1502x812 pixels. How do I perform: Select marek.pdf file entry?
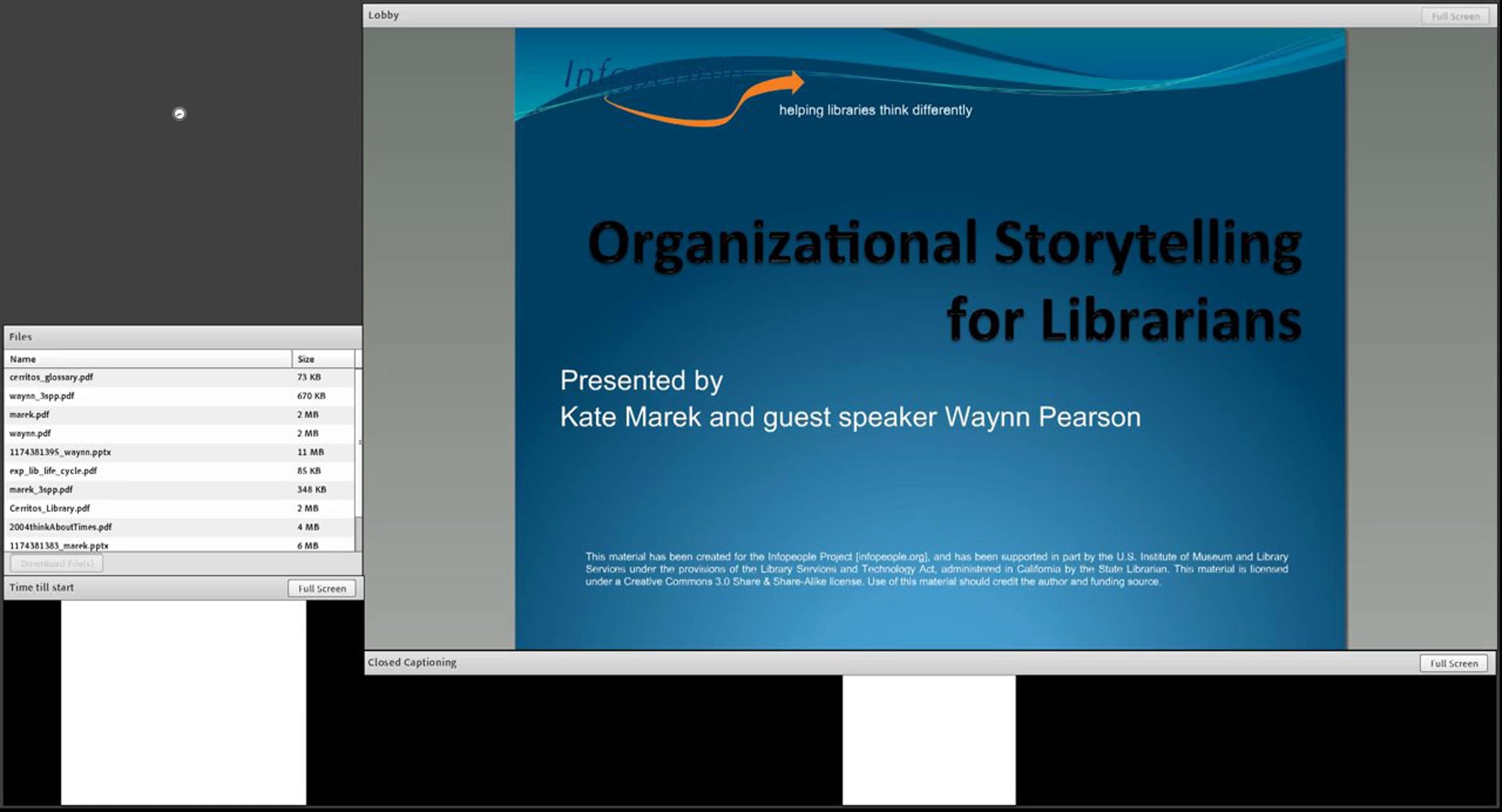(29, 415)
